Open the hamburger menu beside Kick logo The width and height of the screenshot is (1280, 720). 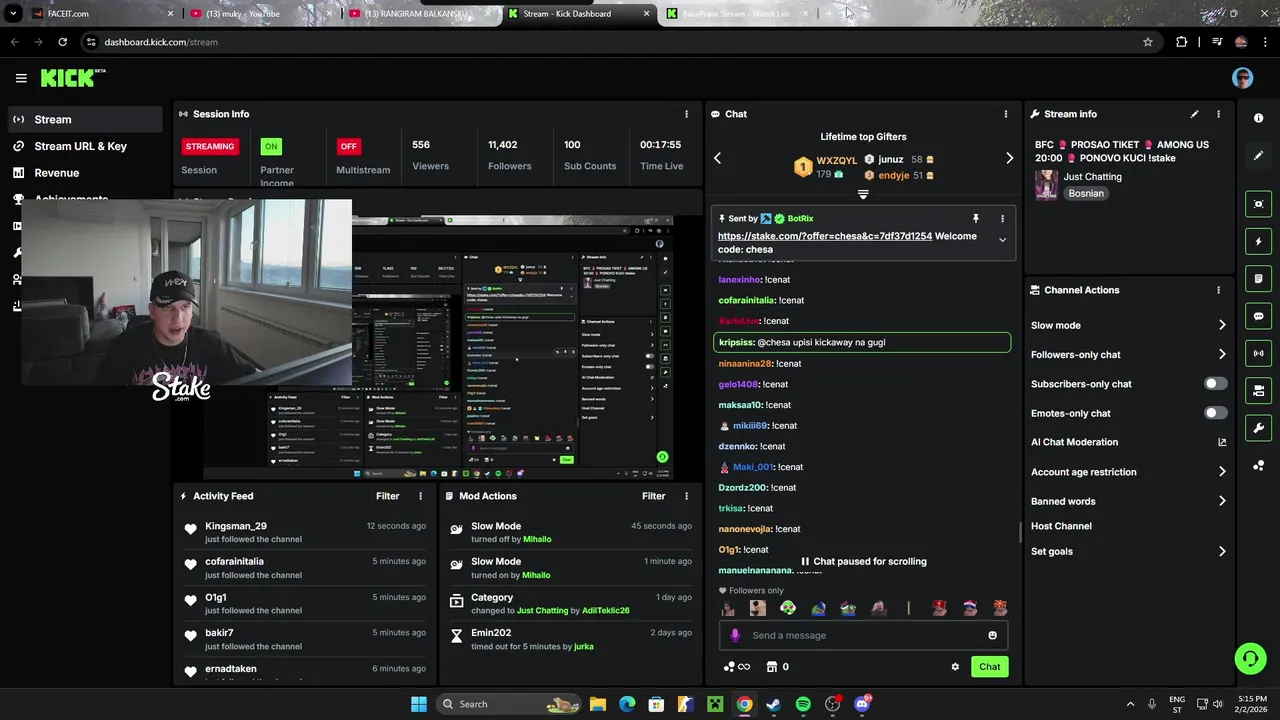(21, 78)
